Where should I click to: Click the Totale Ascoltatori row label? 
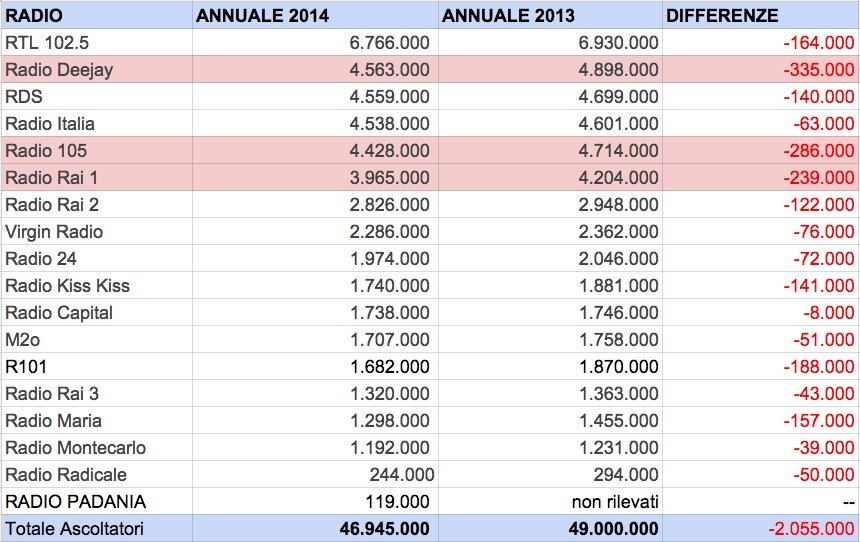[74, 528]
